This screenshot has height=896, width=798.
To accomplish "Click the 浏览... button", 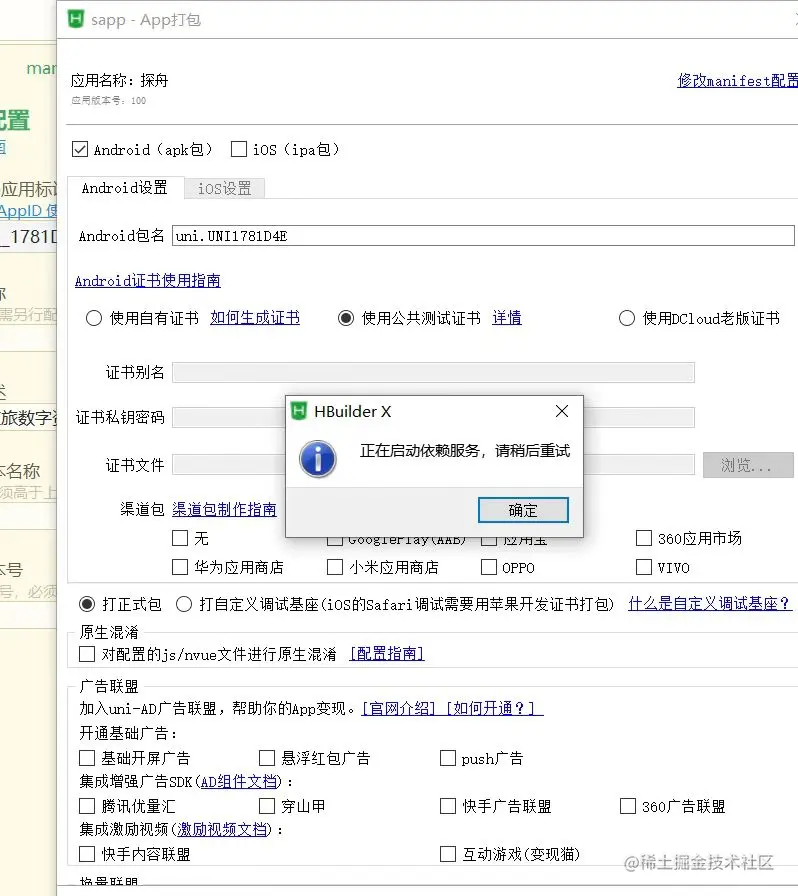I will pyautogui.click(x=748, y=465).
